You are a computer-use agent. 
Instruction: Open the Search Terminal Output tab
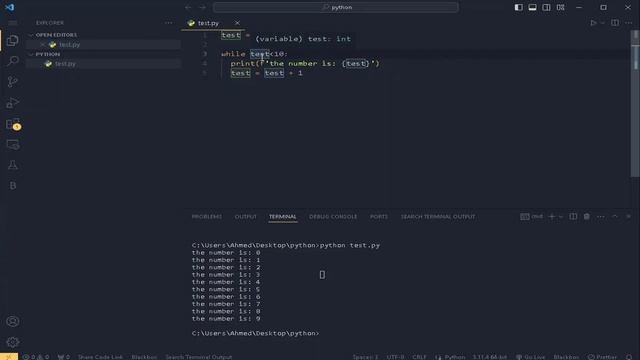click(438, 217)
